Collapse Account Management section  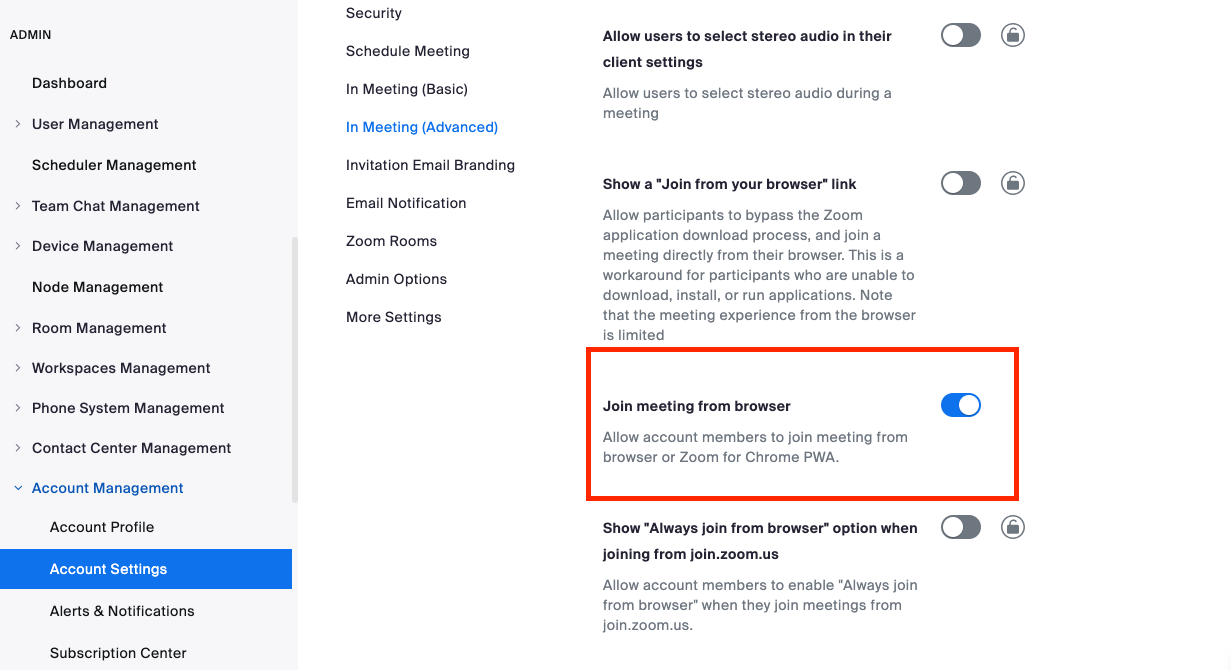(x=18, y=488)
